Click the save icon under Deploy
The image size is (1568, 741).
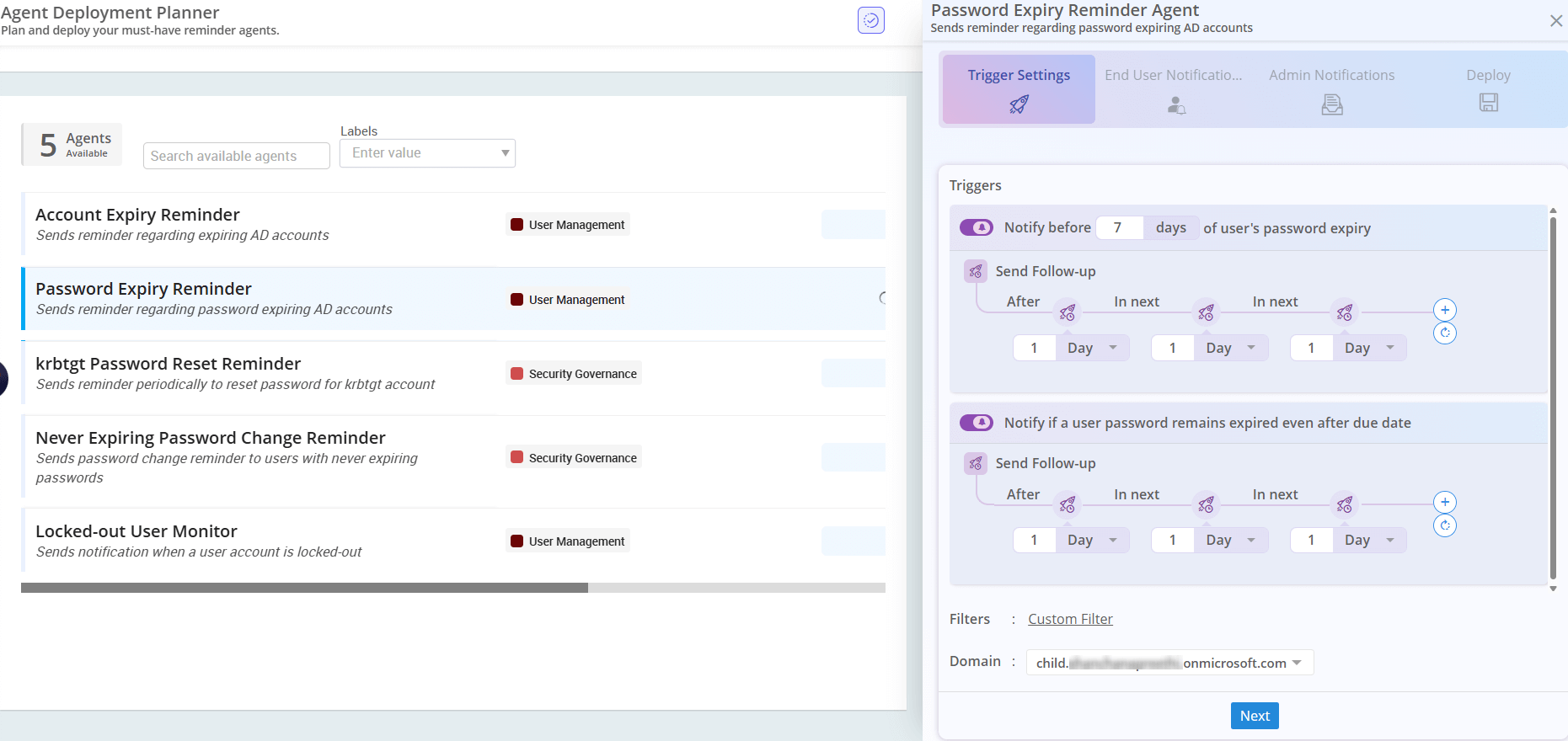click(1488, 102)
